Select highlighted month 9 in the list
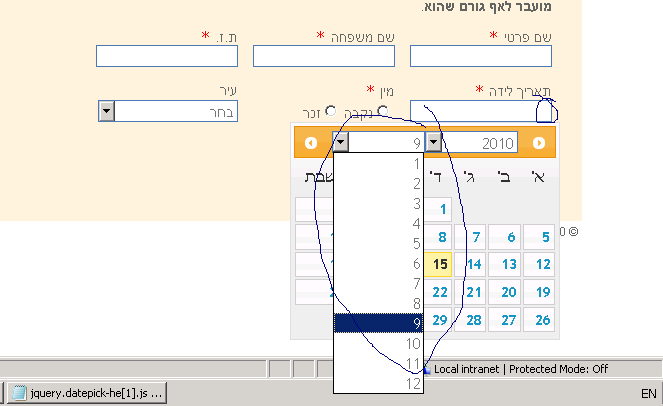 378,323
